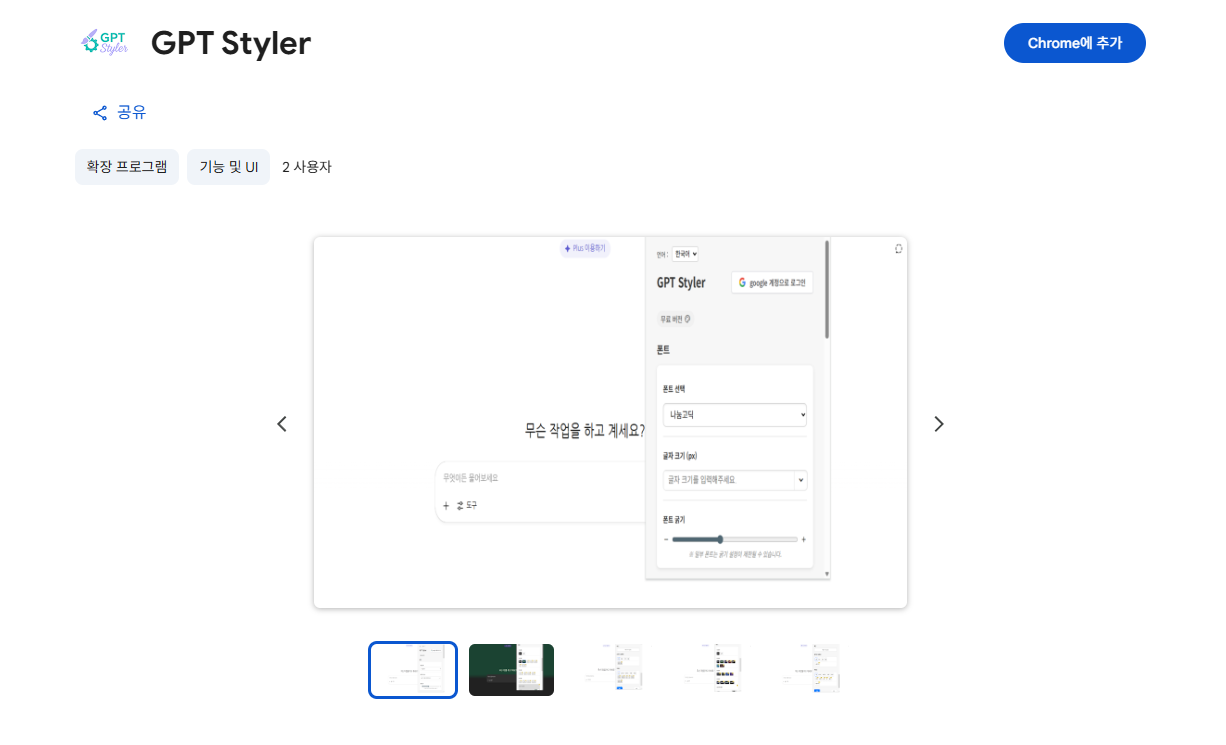This screenshot has width=1226, height=745.
Task: Click the Chrome에 추가 button
Action: click(1075, 43)
